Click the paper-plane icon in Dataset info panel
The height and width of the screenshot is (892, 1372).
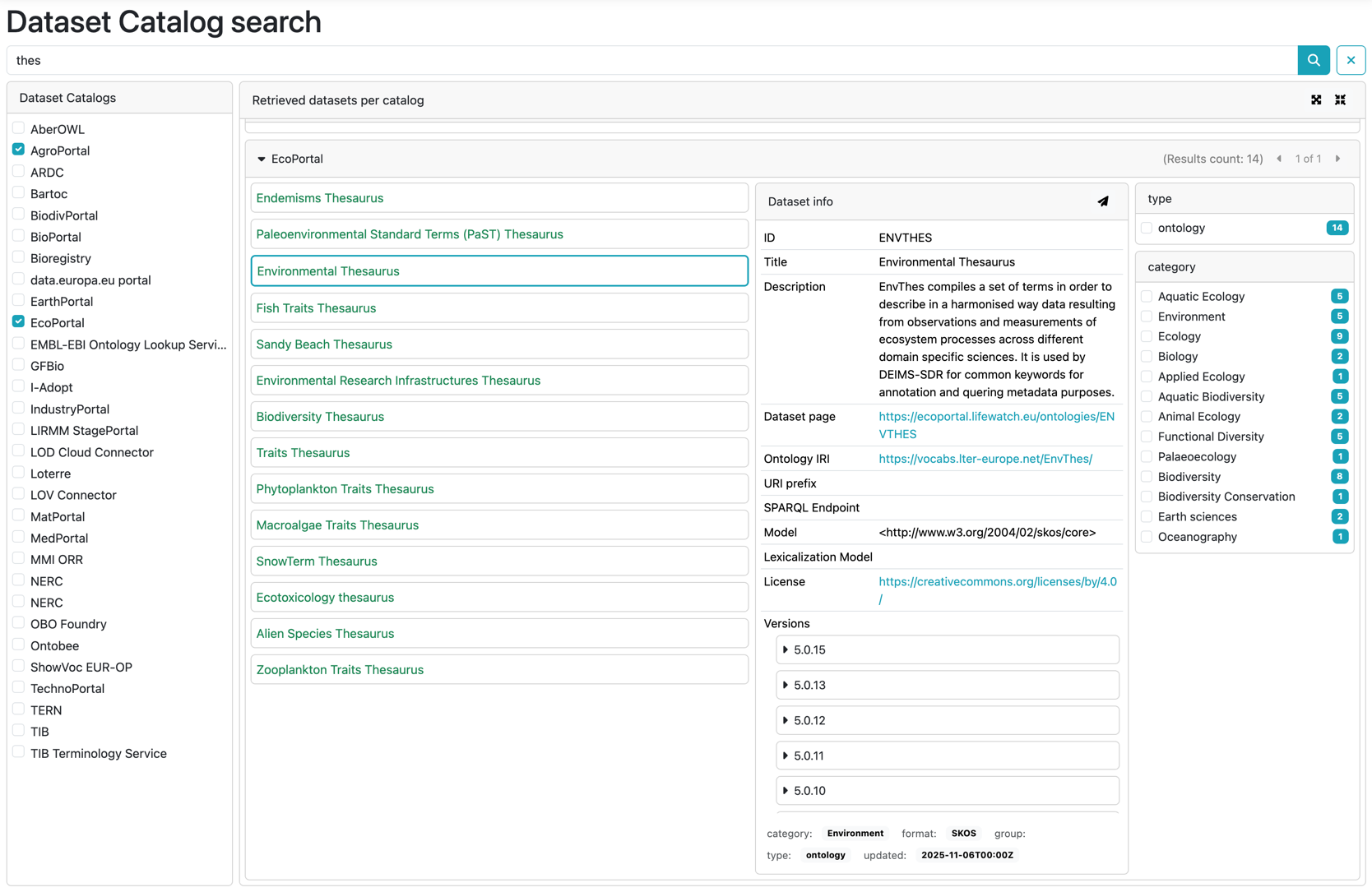pos(1103,201)
